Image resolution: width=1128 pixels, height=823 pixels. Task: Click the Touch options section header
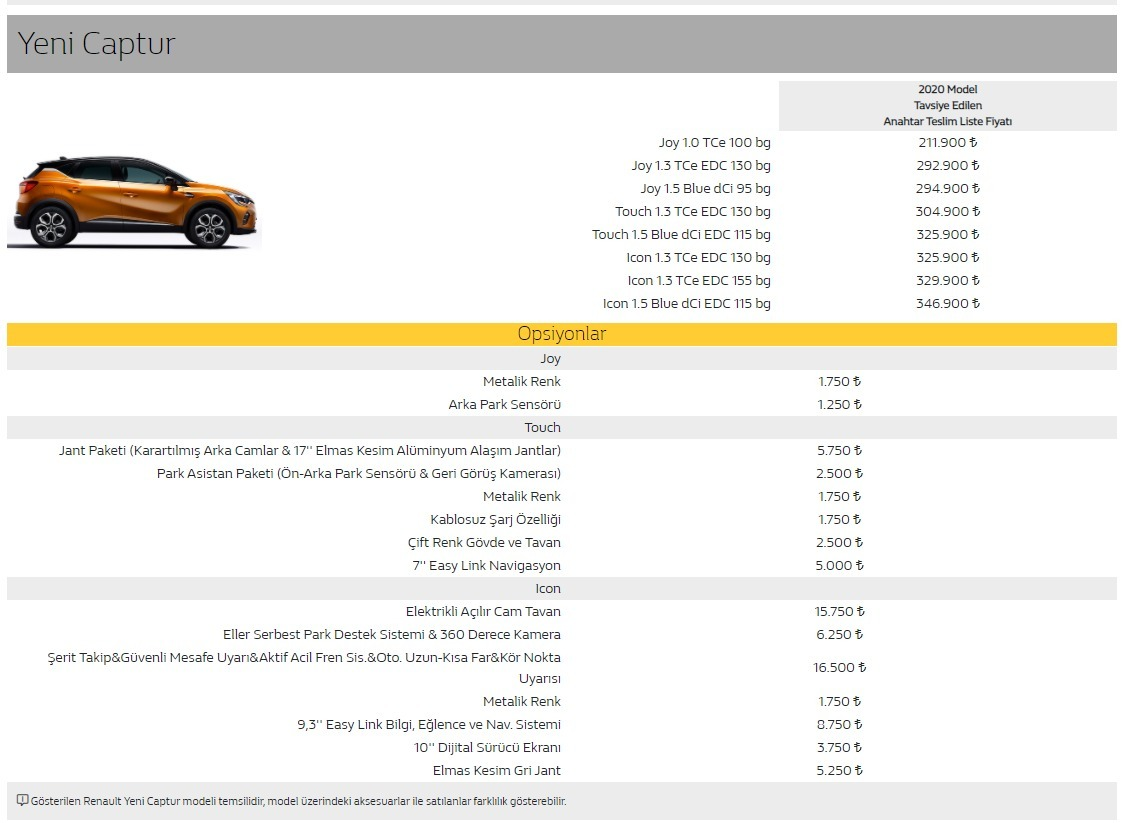click(x=562, y=427)
